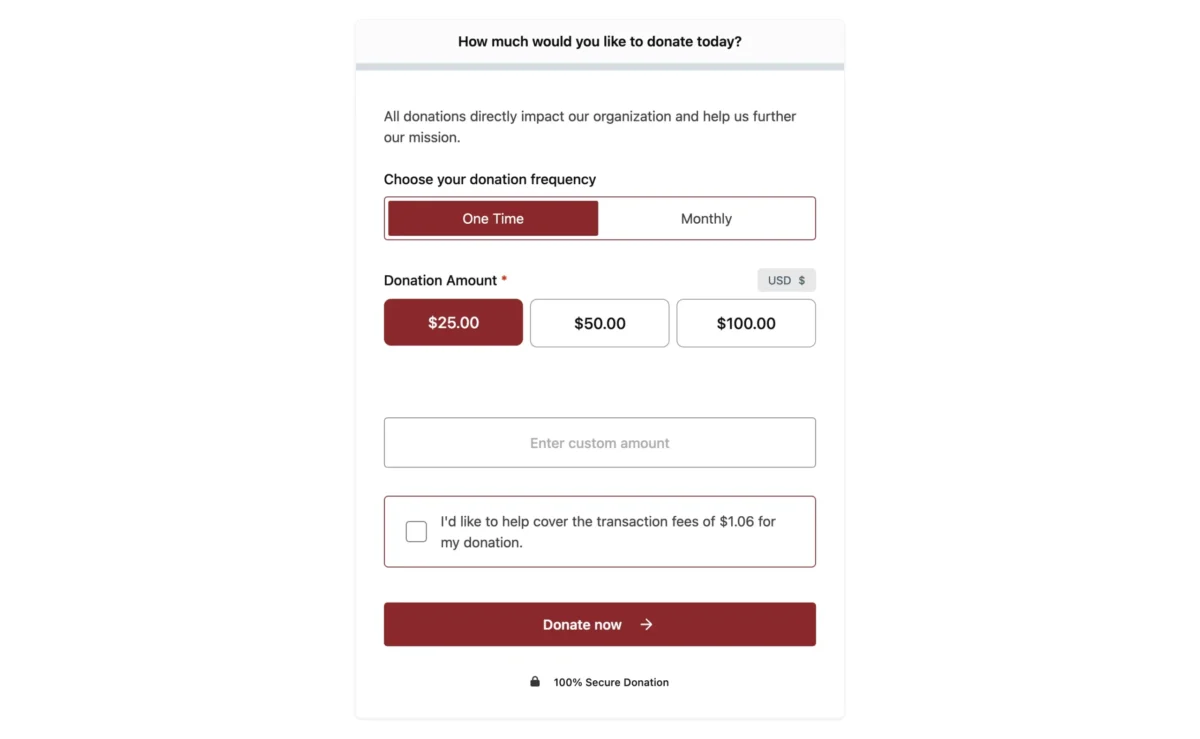1200x739 pixels.
Task: Choose the $25.00 donation amount
Action: coord(453,323)
